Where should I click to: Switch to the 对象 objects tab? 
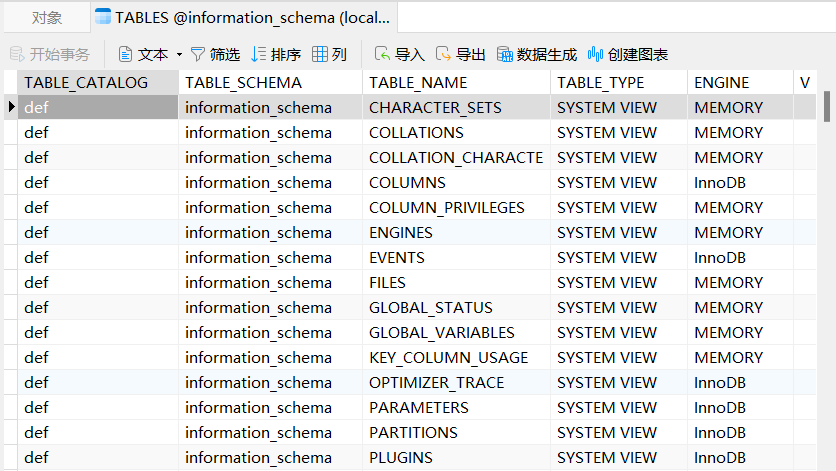[47, 18]
